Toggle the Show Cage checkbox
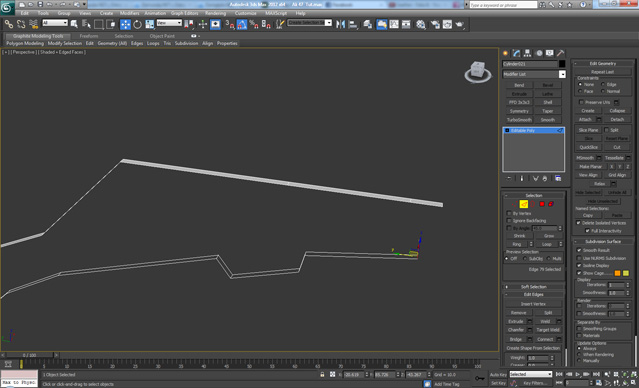639x388 pixels. coord(579,273)
